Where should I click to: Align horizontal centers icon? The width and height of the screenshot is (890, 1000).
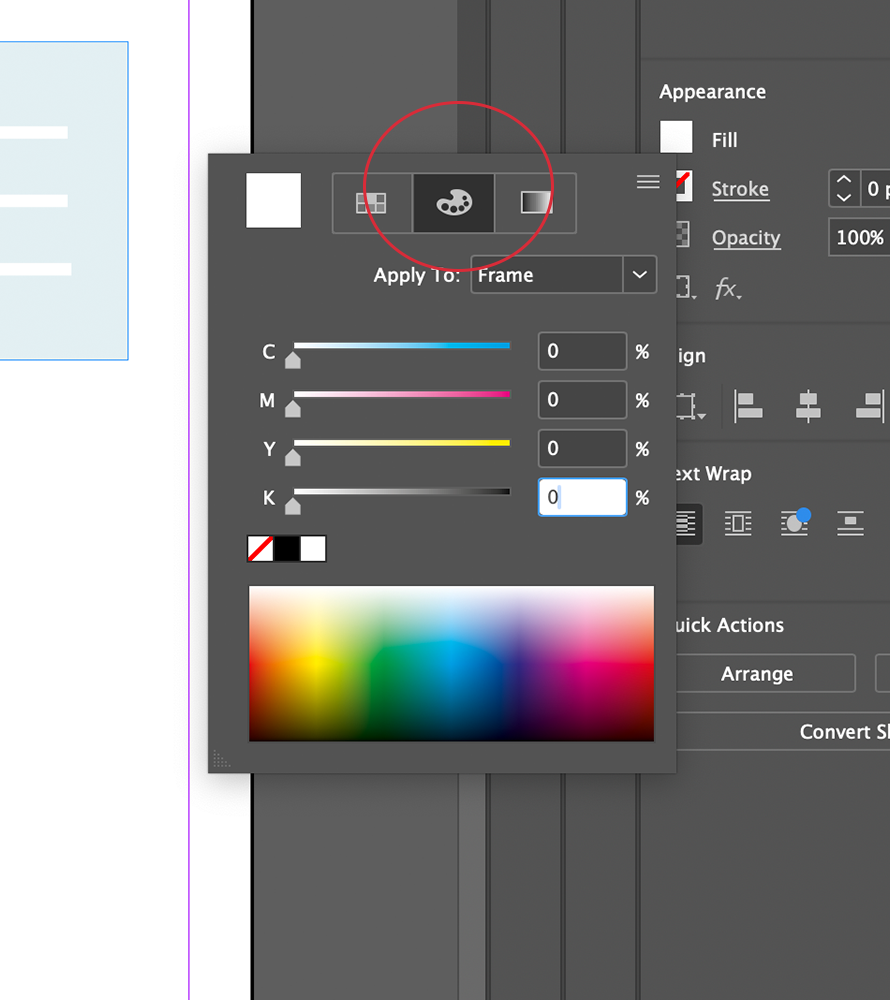click(x=808, y=406)
